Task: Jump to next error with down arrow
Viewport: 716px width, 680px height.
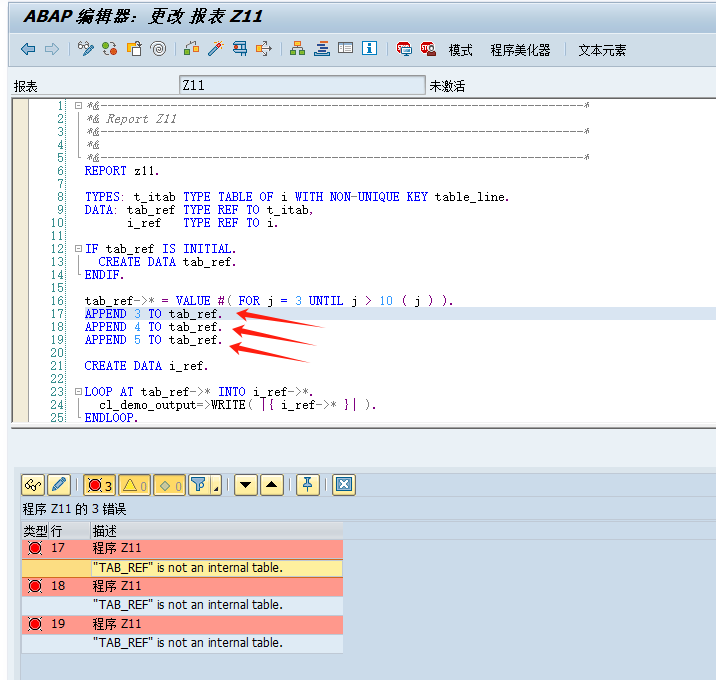Action: [x=246, y=485]
